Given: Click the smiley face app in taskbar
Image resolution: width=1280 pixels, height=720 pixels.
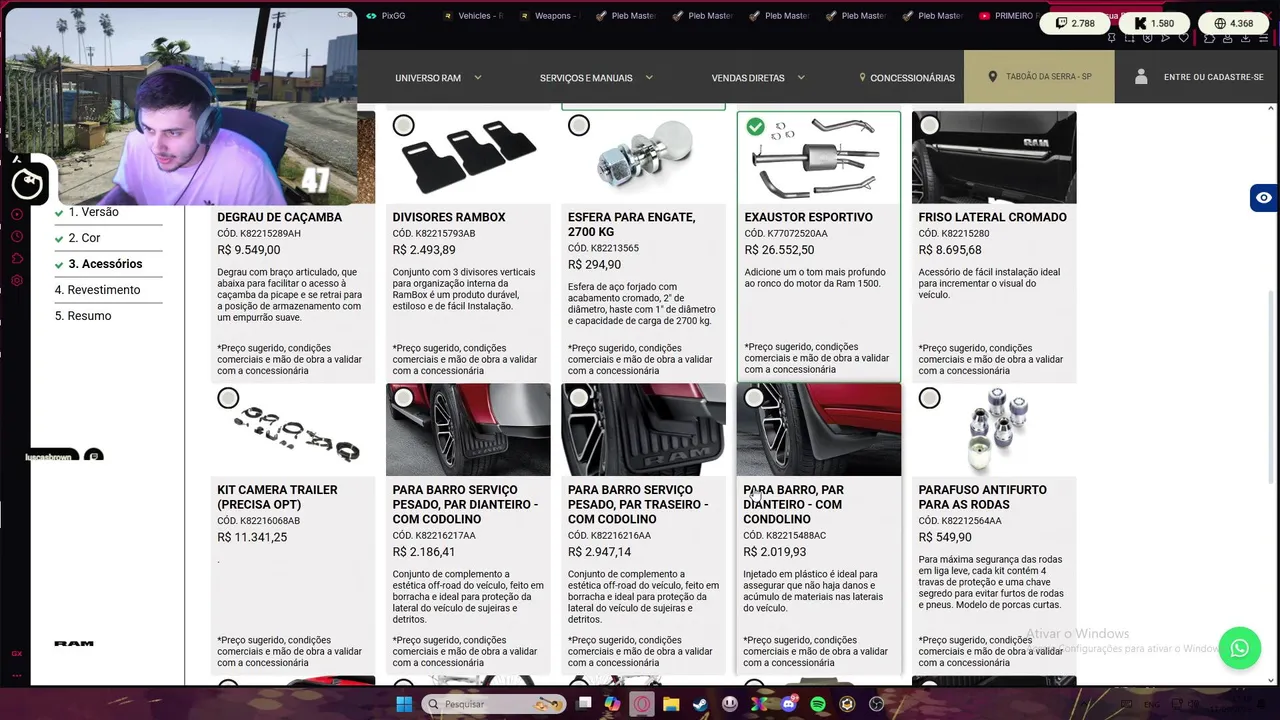Looking at the screenshot, I should coord(730,704).
